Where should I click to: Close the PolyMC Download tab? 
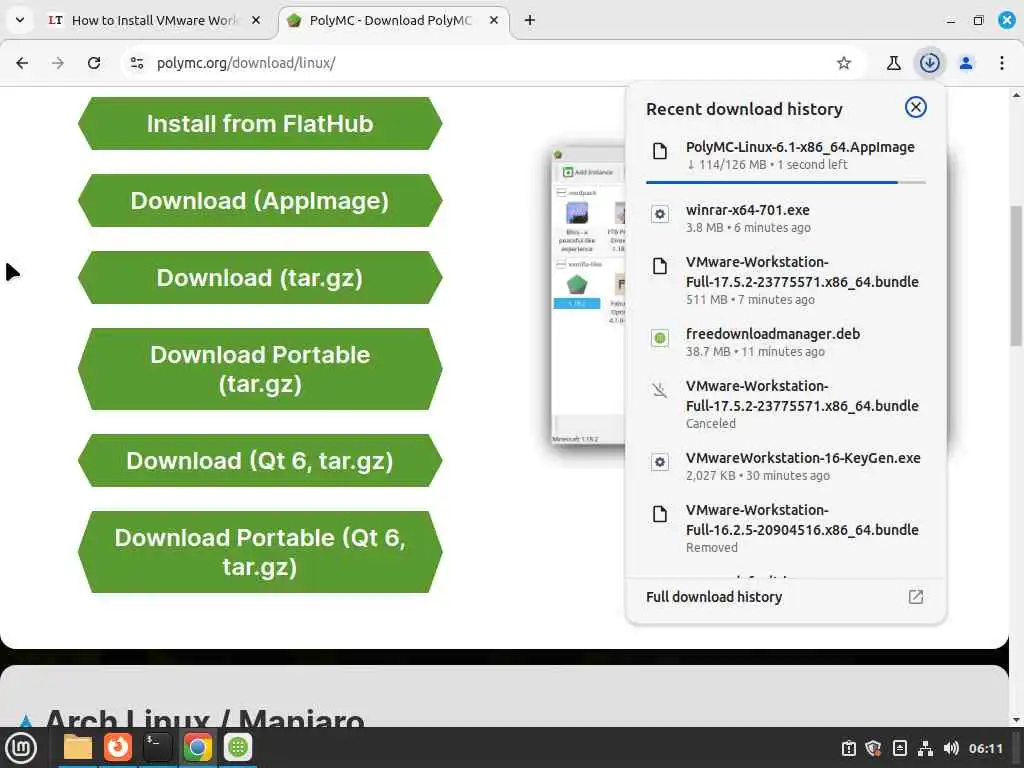point(494,20)
